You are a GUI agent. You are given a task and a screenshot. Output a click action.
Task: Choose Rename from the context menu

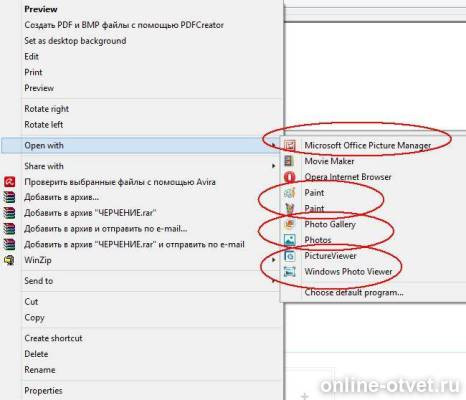point(40,370)
